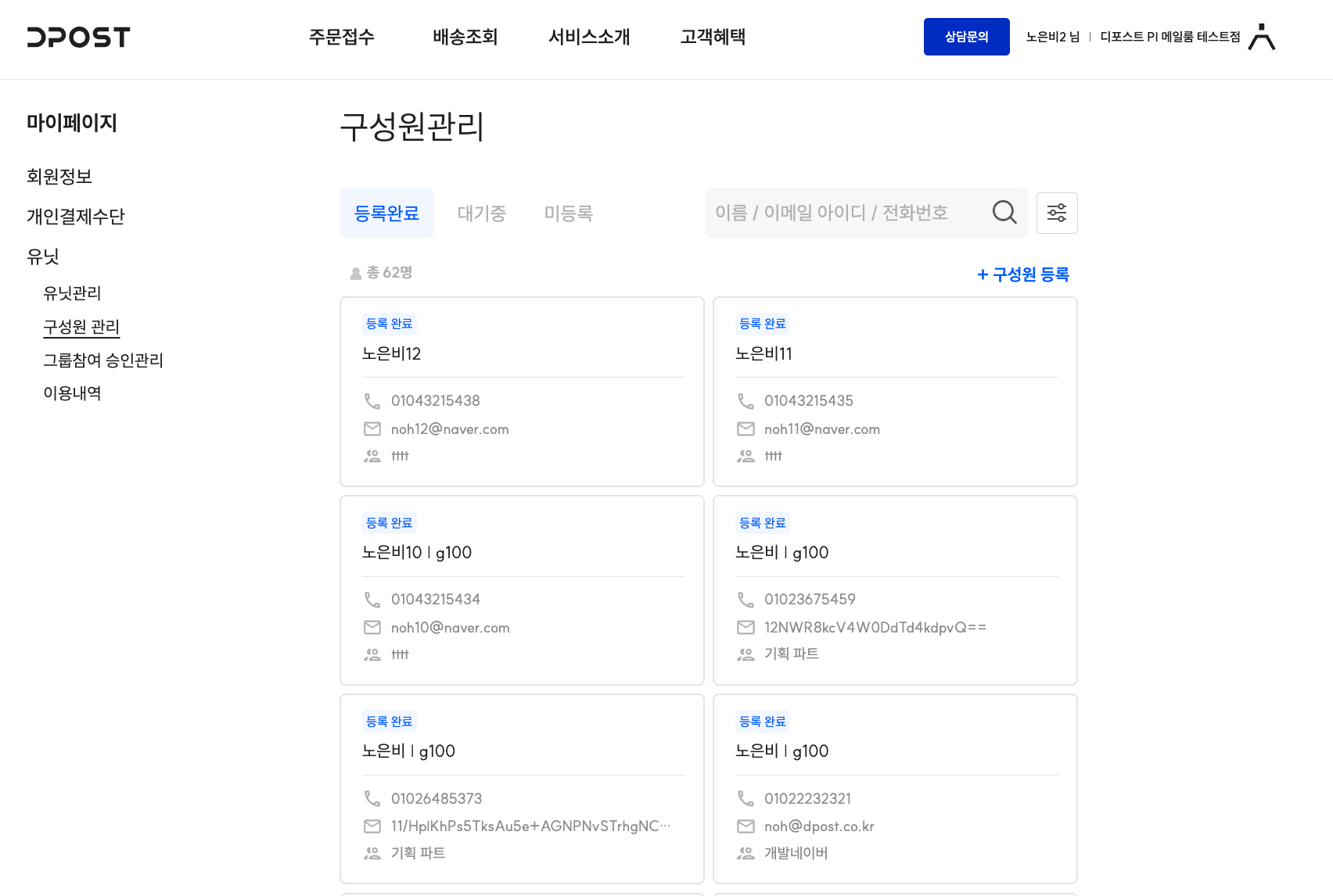Open 개인결제수단 in the sidebar

76,217
